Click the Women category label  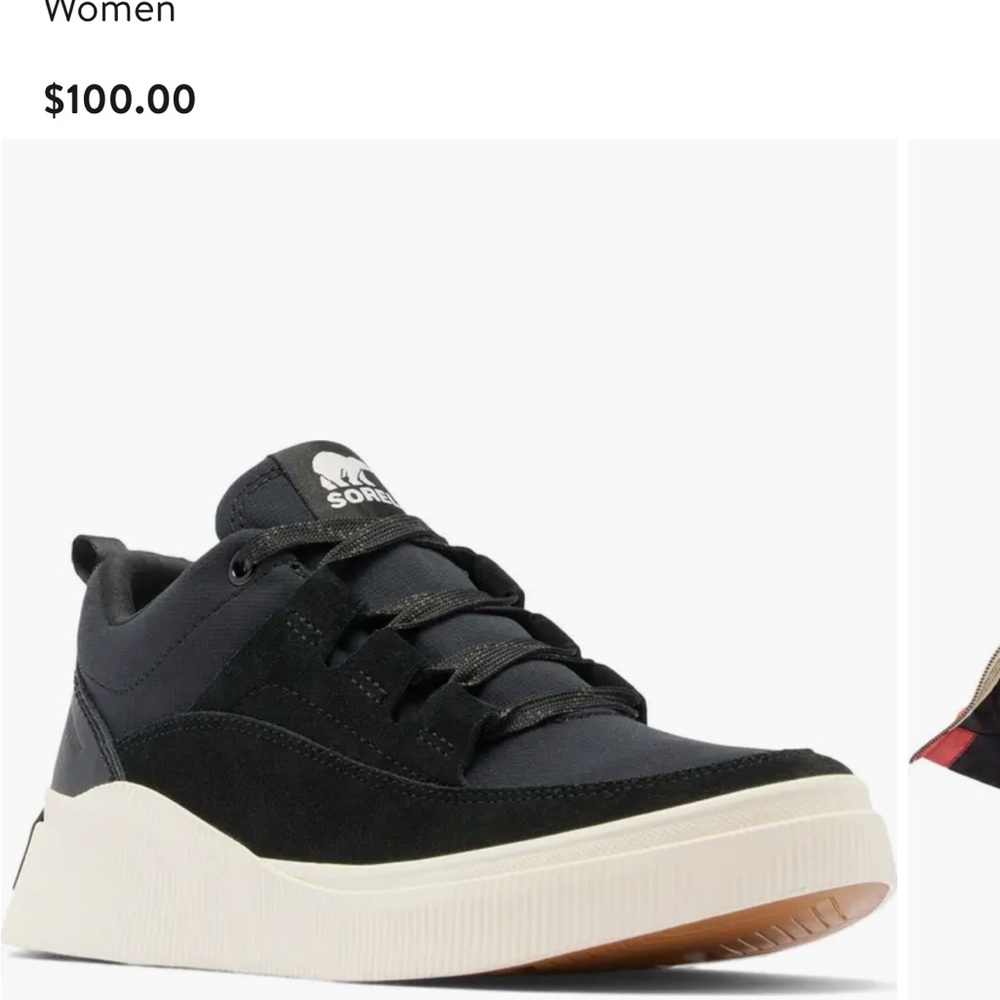[110, 11]
